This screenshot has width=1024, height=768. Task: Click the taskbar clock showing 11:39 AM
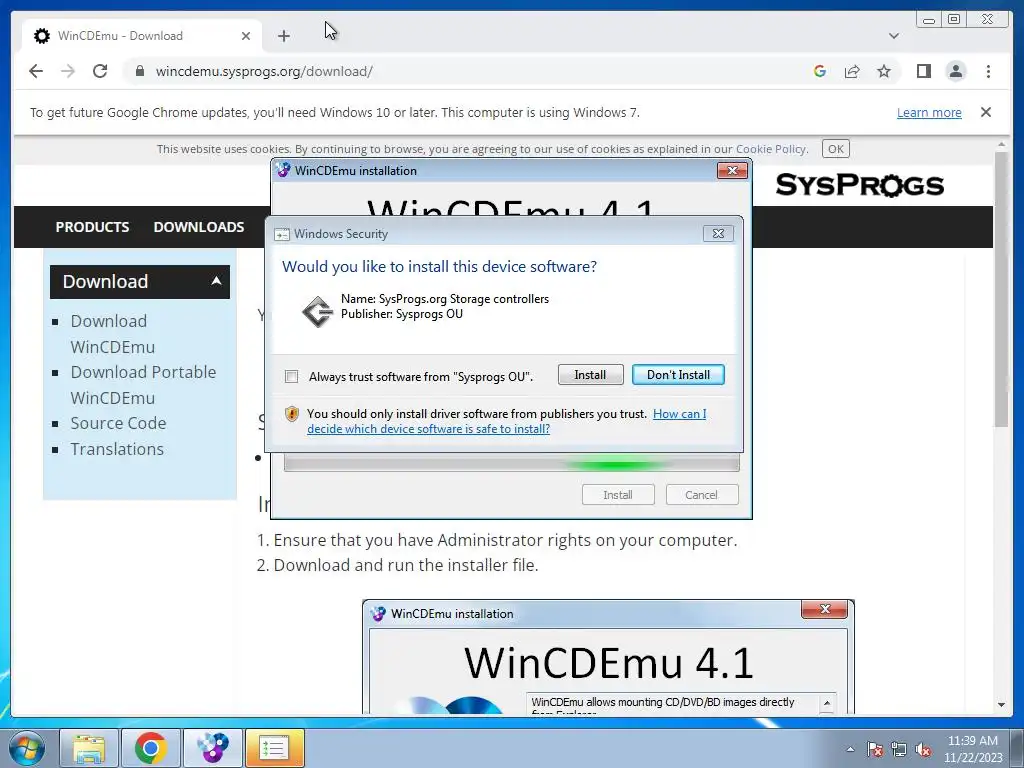972,749
